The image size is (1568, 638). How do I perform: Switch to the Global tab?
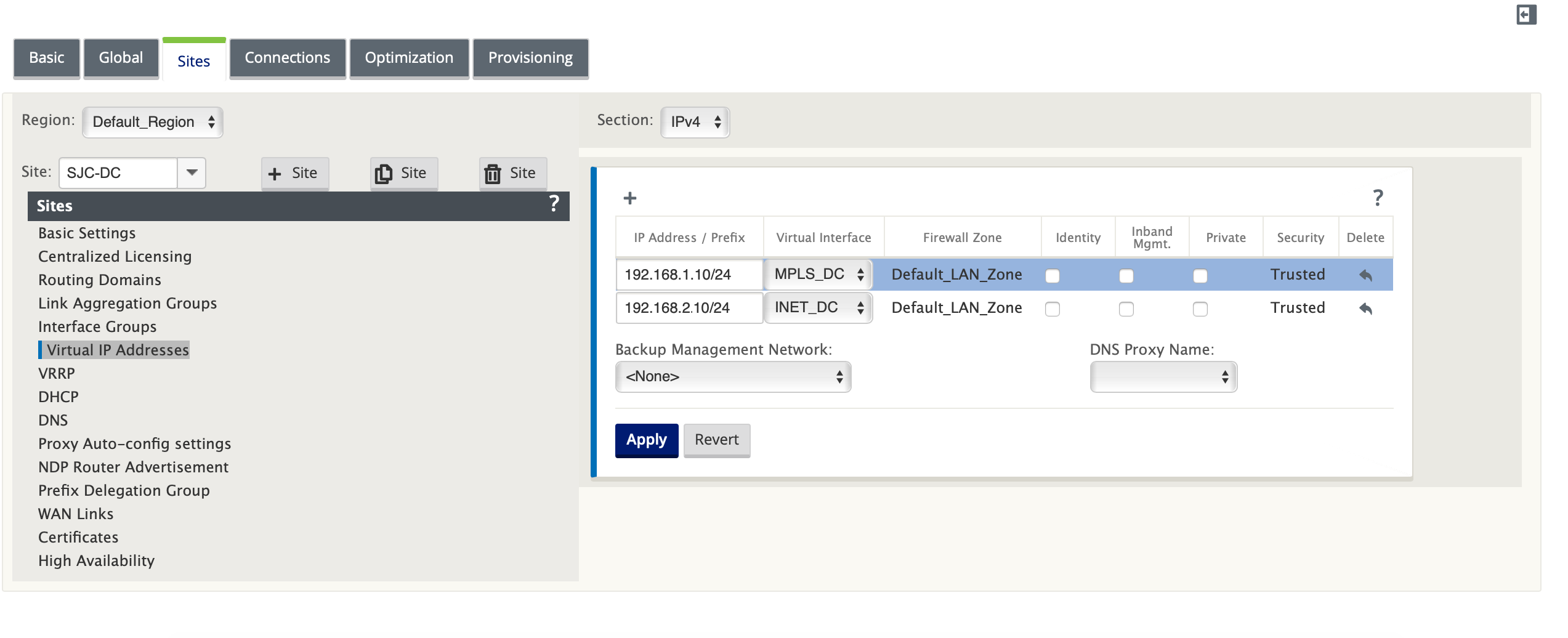[x=121, y=59]
